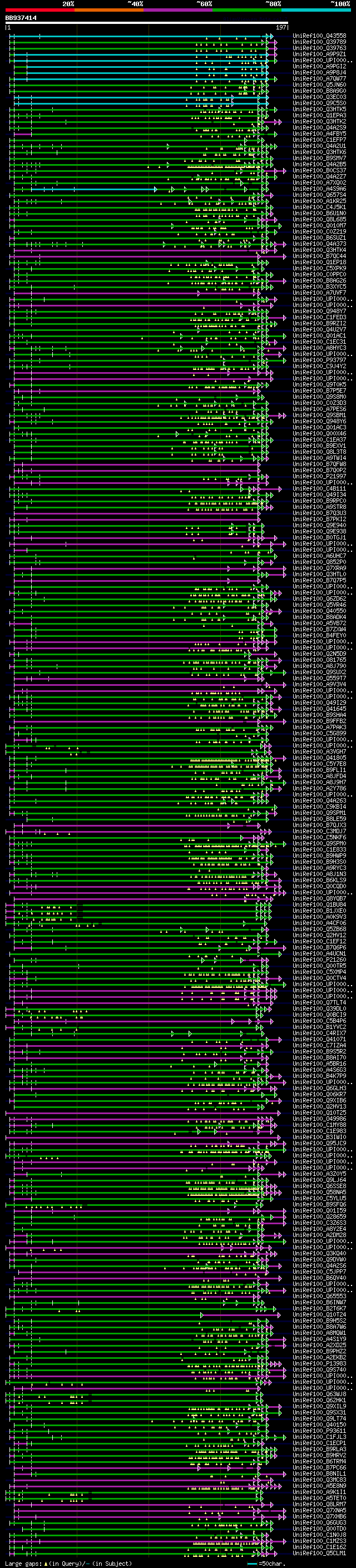The height and width of the screenshot is (1568, 356).
Task: Select hit label UniRef100_A9PGI2
Action: pos(319,66)
